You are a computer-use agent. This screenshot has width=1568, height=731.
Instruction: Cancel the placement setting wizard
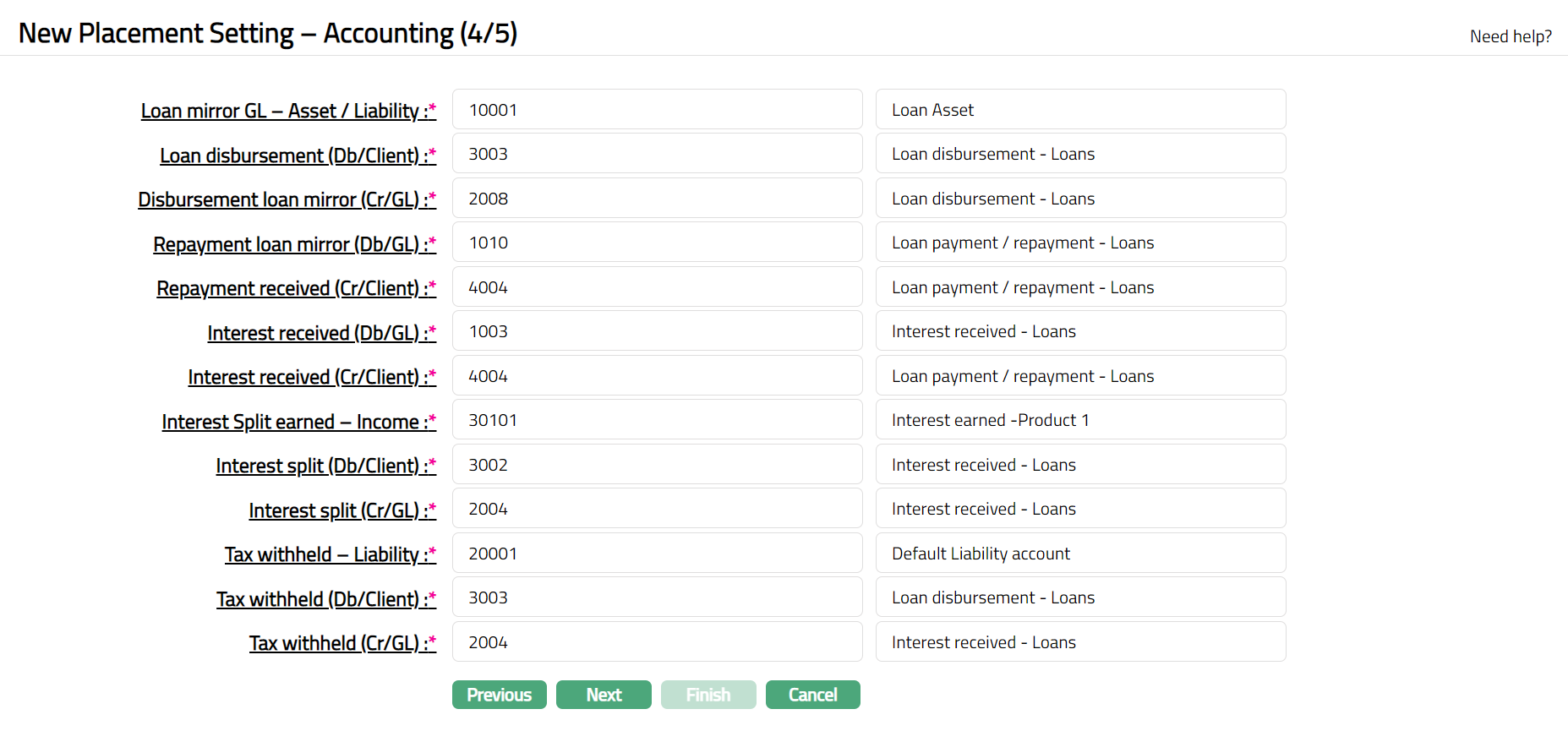[812, 695]
